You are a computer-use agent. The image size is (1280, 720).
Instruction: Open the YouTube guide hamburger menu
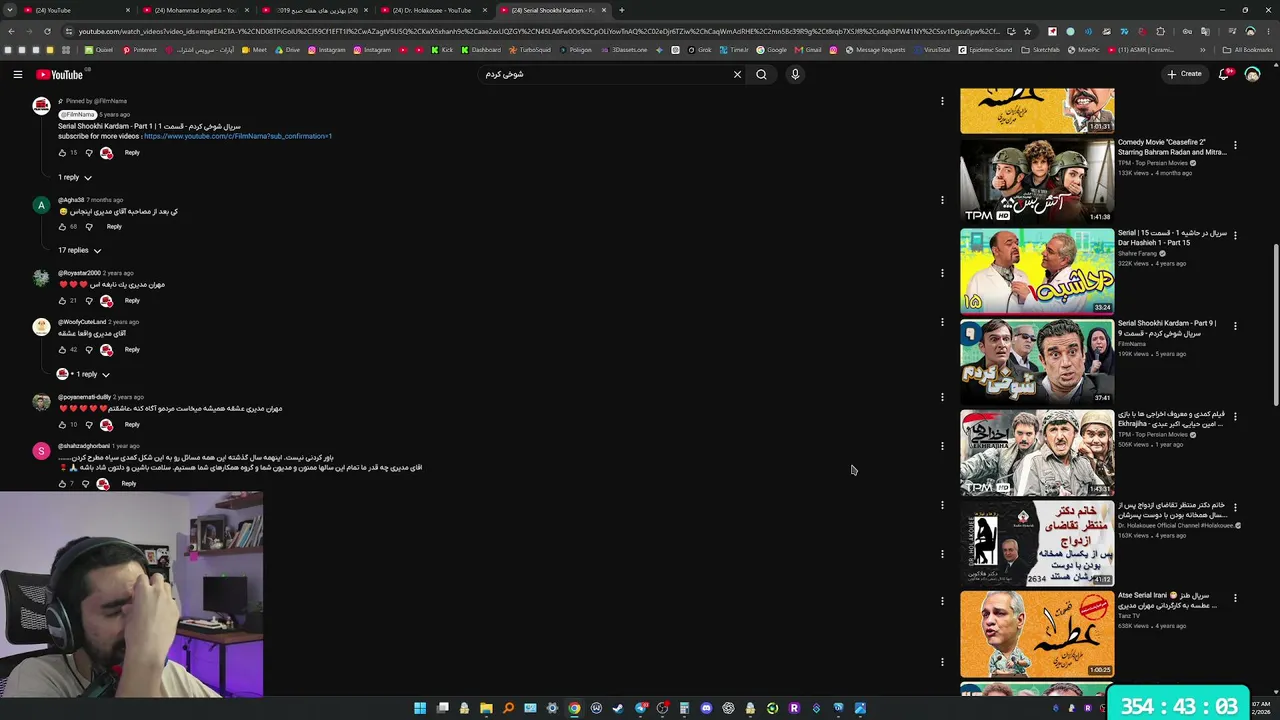click(18, 74)
